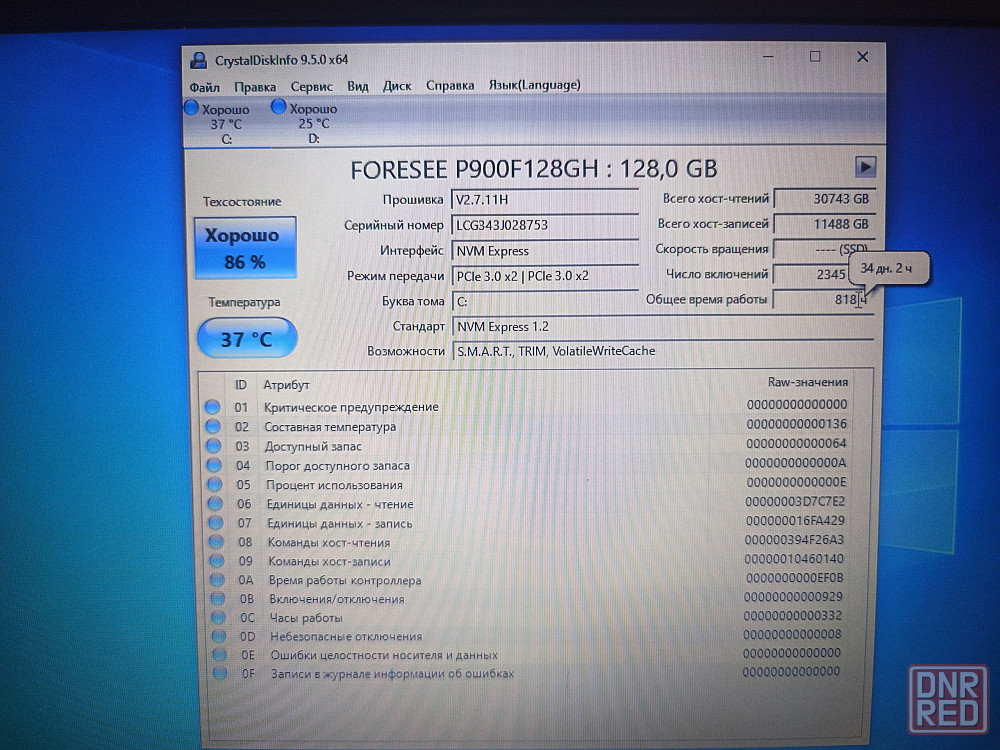Image resolution: width=1000 pixels, height=750 pixels.
Task: Select the Часы работы attribute row
Action: (x=527, y=617)
